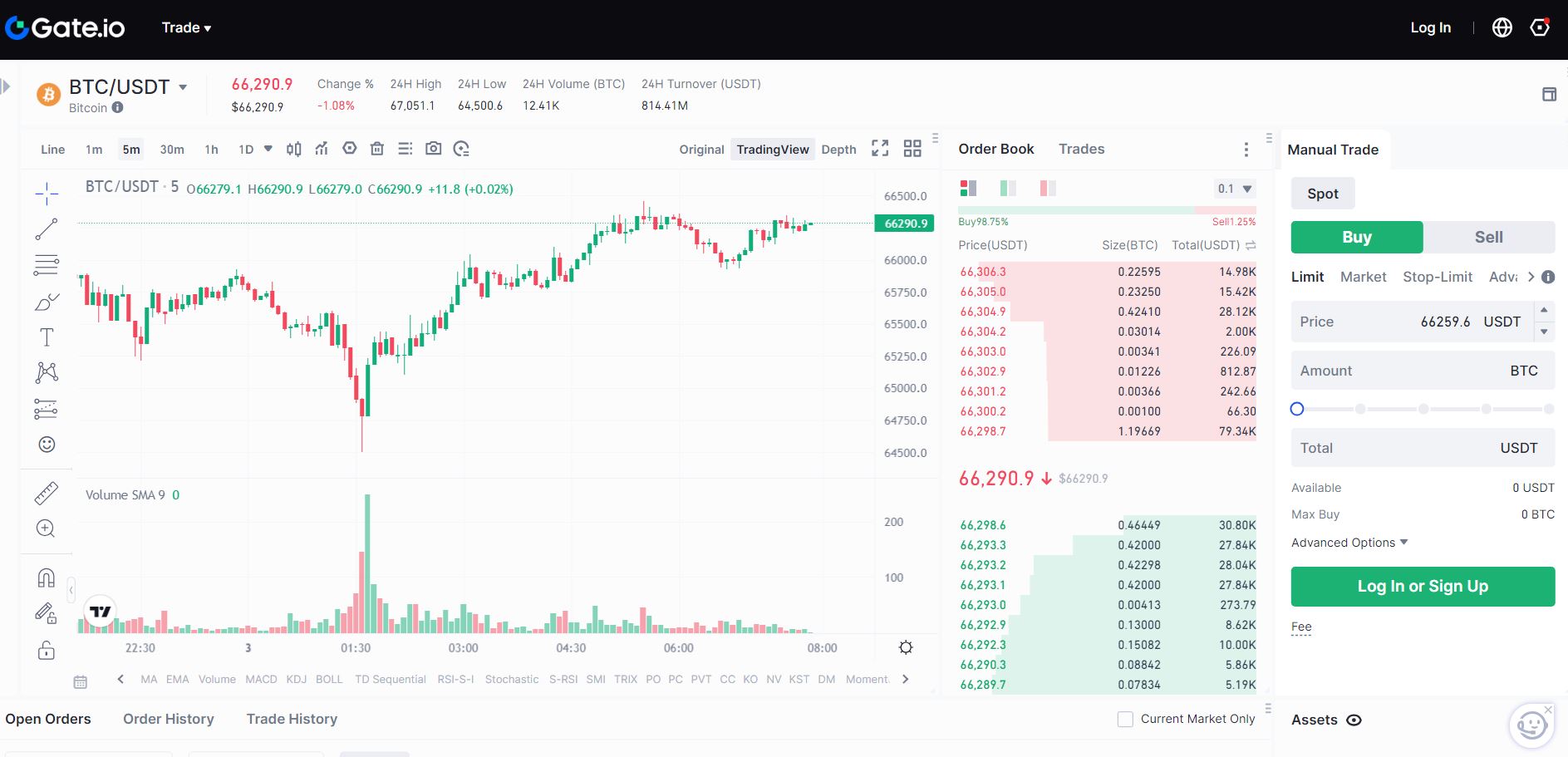The image size is (1568, 757).
Task: Open the chart patterns tool
Action: click(x=47, y=372)
